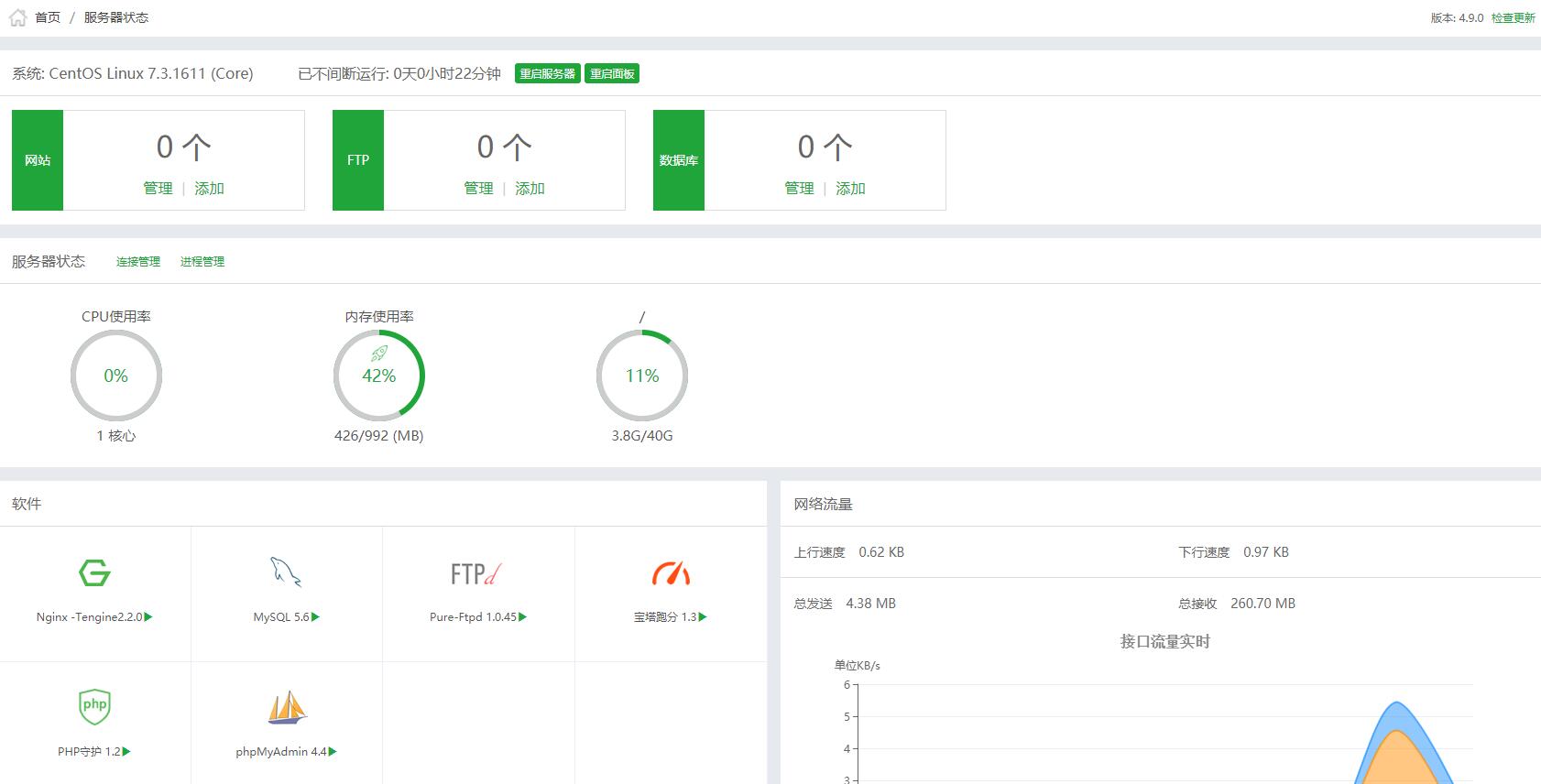The image size is (1541, 784).
Task: Open 管理 under the 网站 card
Action: (158, 188)
